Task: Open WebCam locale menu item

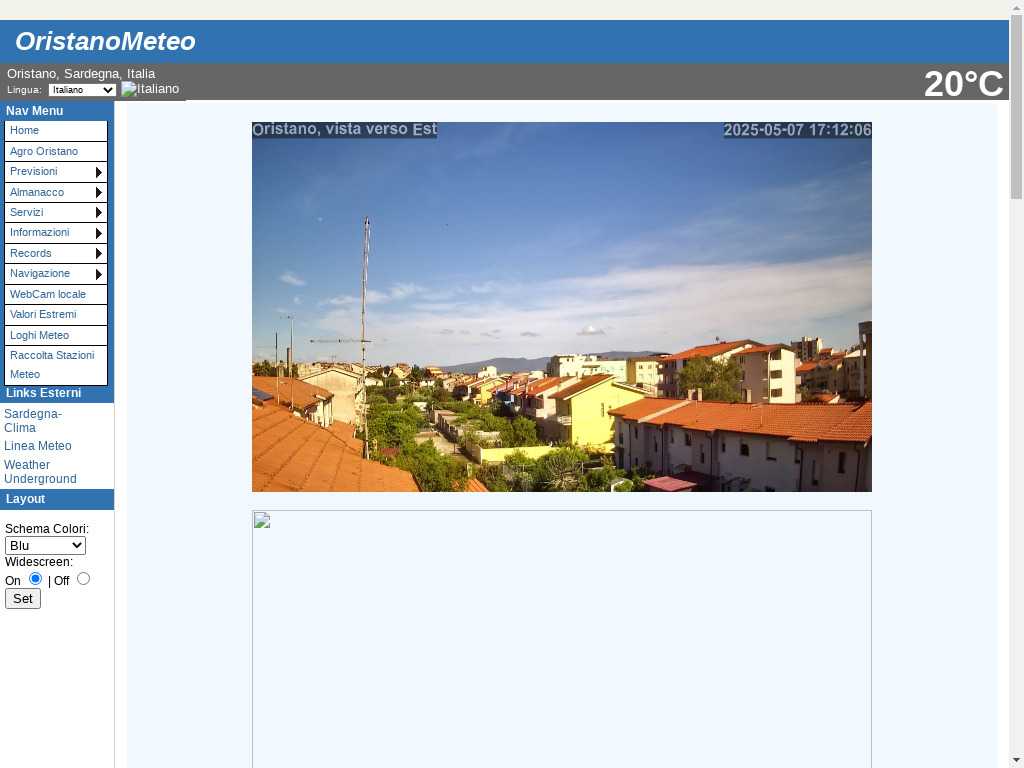Action: pos(56,295)
